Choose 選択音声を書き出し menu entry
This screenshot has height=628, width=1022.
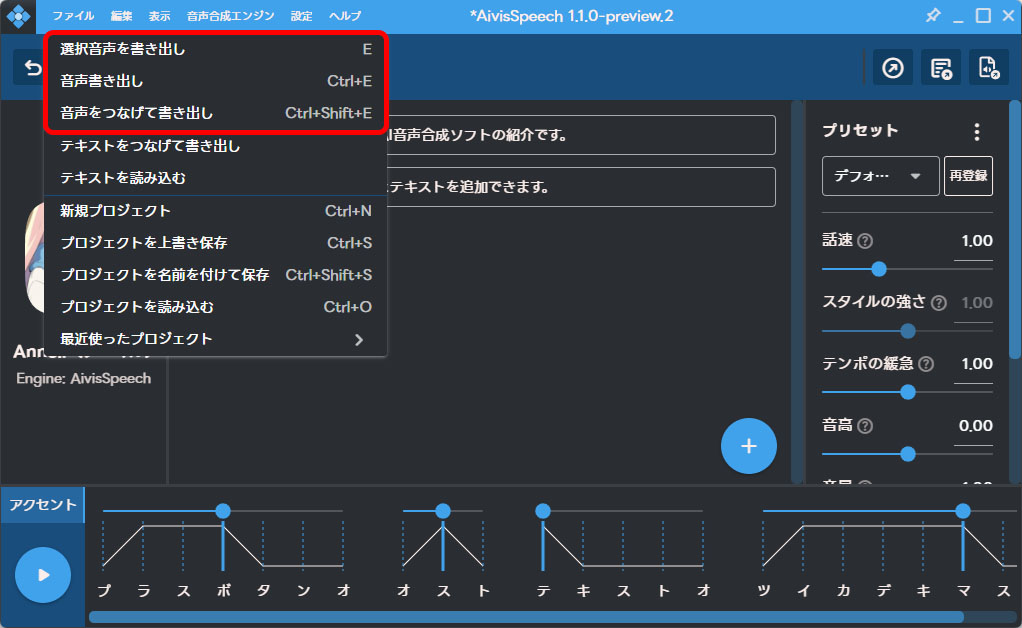(216, 50)
